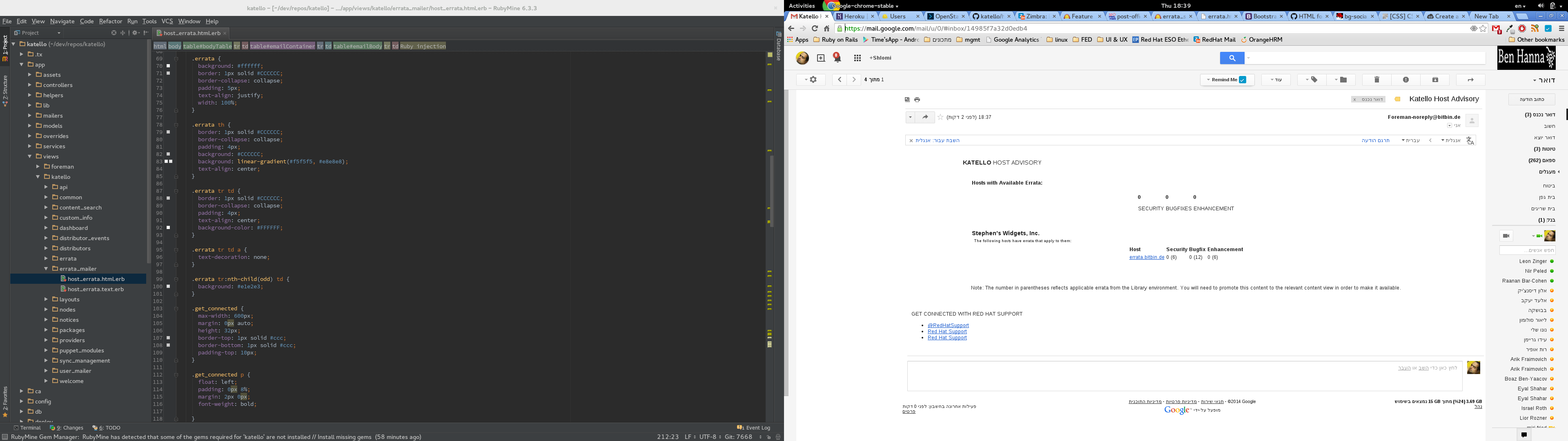The height and width of the screenshot is (441, 1568).
Task: Open the Gmail settings gear dropdown
Action: click(811, 80)
